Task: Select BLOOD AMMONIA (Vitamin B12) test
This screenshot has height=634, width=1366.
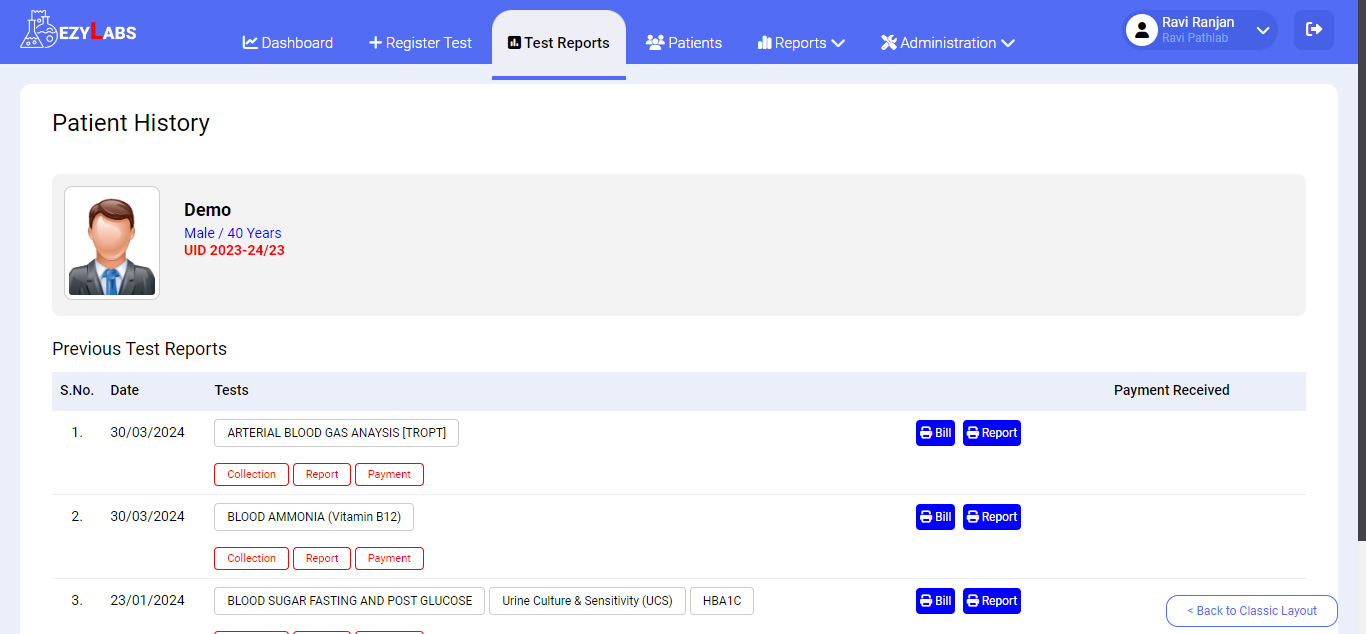Action: click(x=314, y=517)
